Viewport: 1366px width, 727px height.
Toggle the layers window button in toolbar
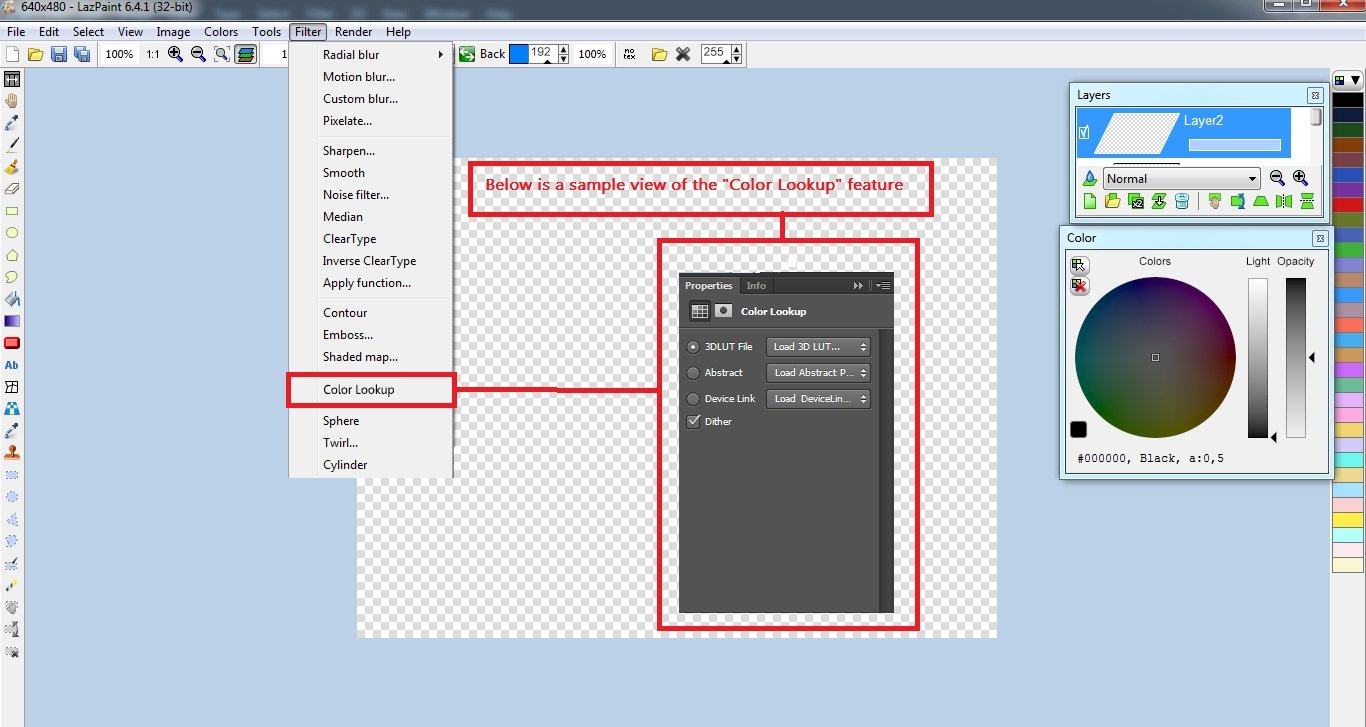click(x=245, y=54)
